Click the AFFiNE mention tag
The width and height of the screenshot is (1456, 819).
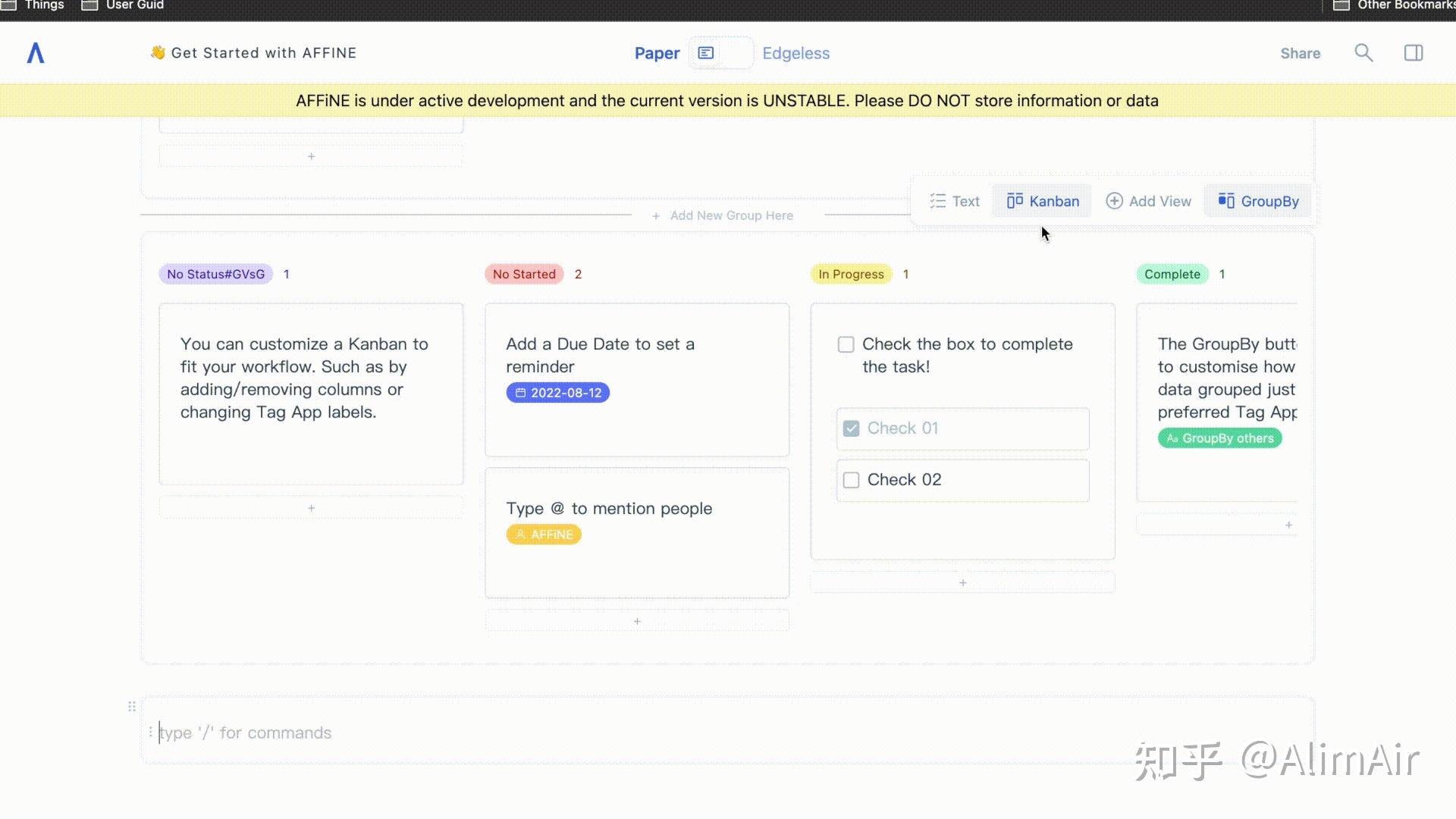544,535
